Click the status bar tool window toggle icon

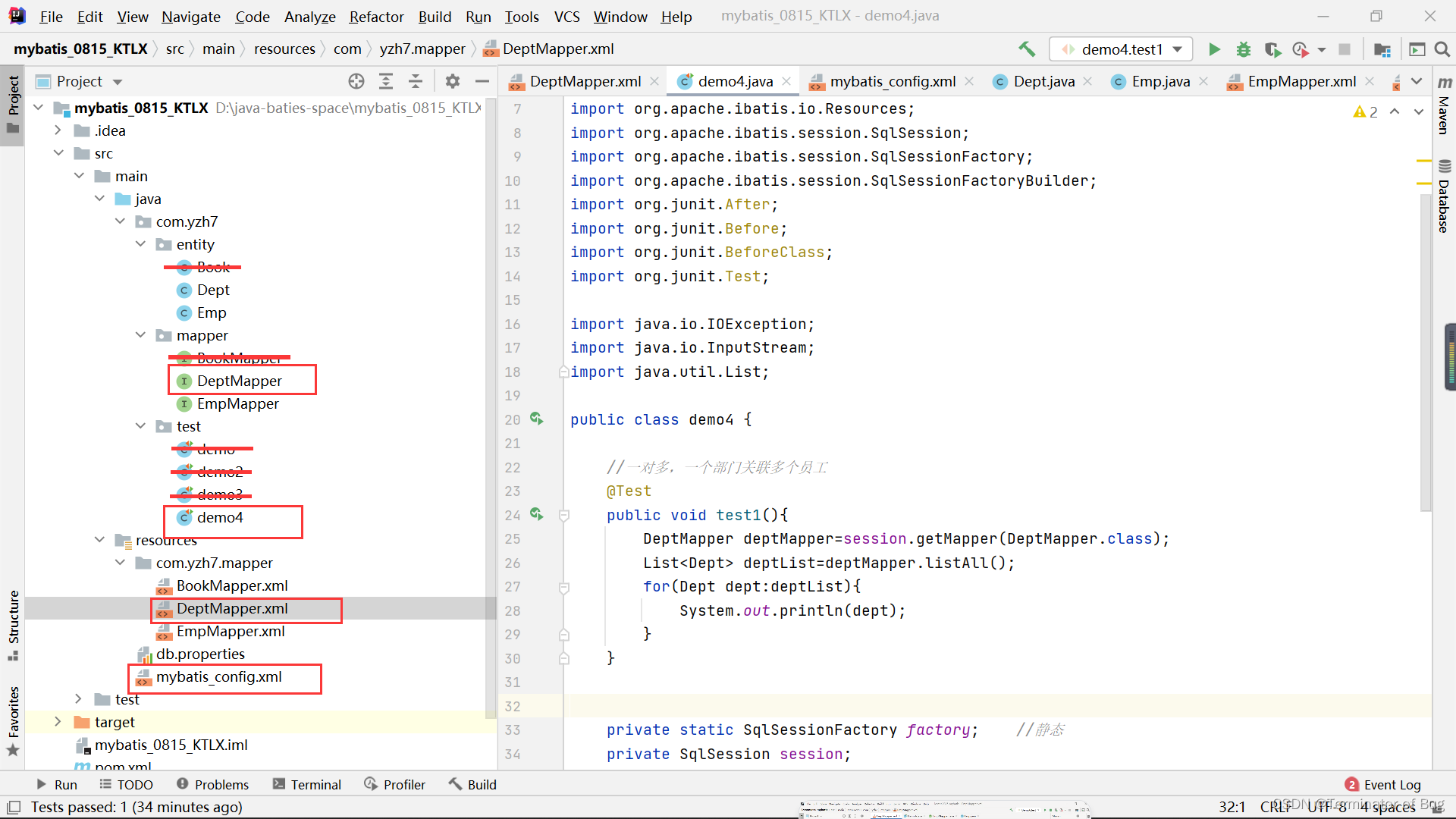[x=14, y=807]
